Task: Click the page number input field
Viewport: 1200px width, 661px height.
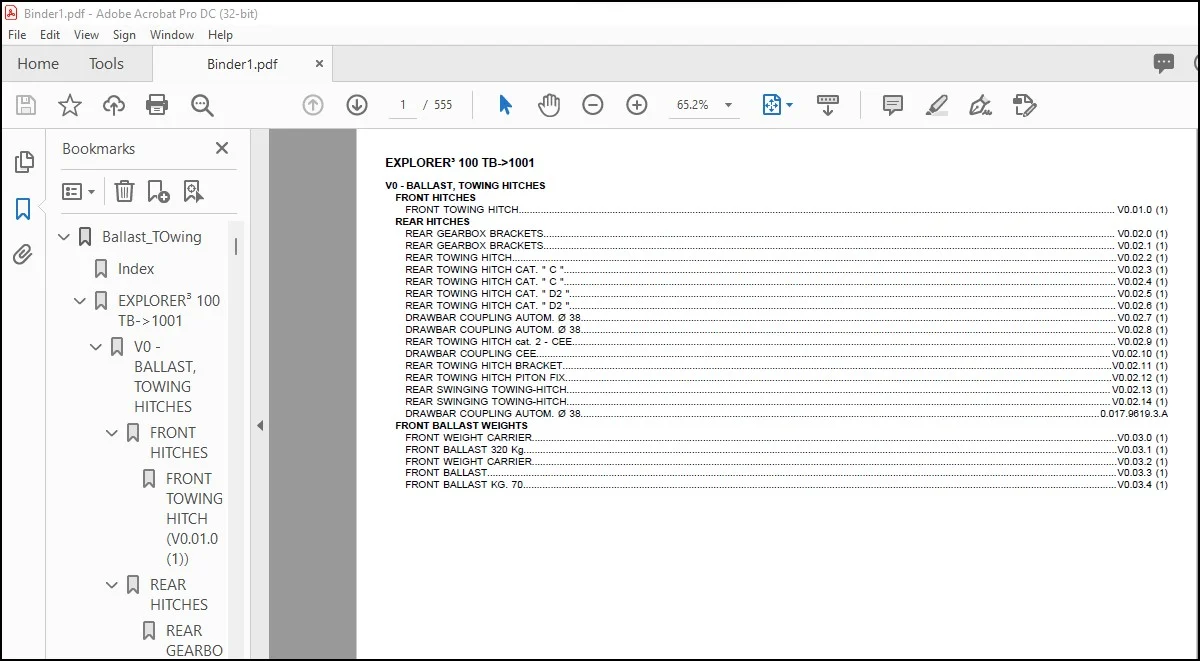Action: [x=403, y=105]
